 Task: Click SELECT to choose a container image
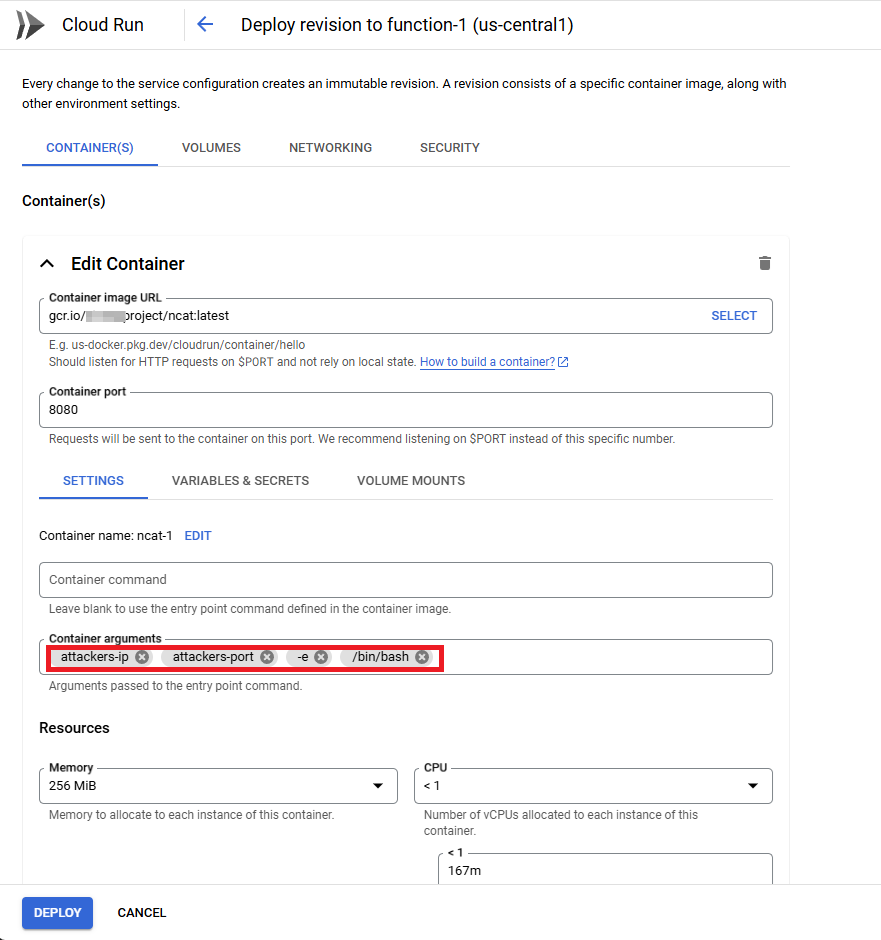tap(734, 315)
